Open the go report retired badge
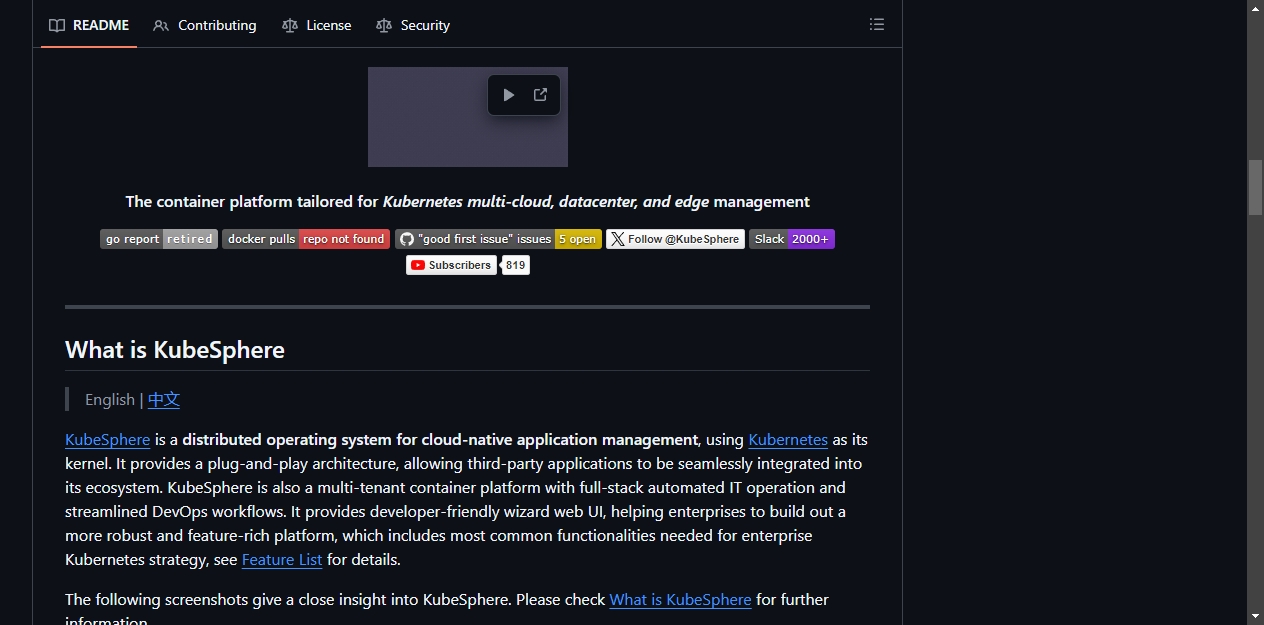This screenshot has height=625, width=1264. [x=159, y=239]
